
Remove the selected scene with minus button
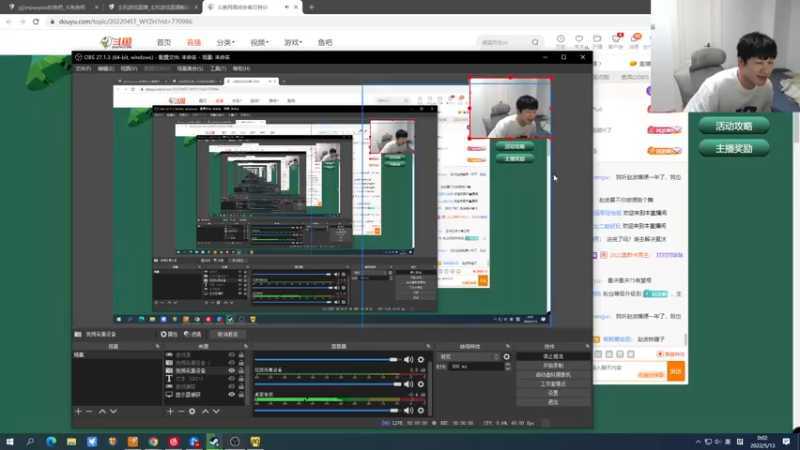coord(89,411)
